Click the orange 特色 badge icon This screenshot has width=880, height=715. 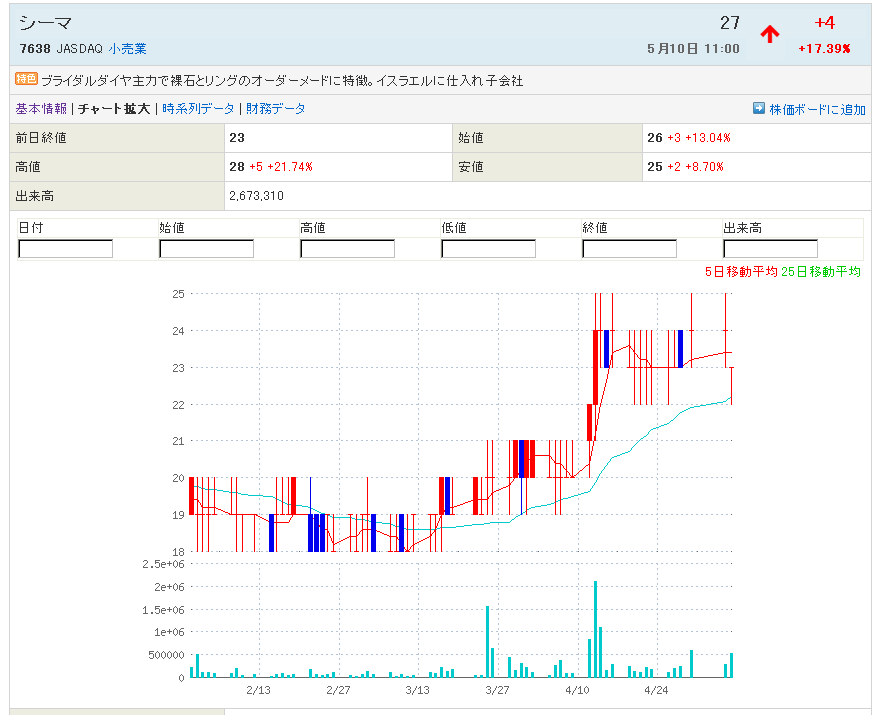click(x=27, y=79)
